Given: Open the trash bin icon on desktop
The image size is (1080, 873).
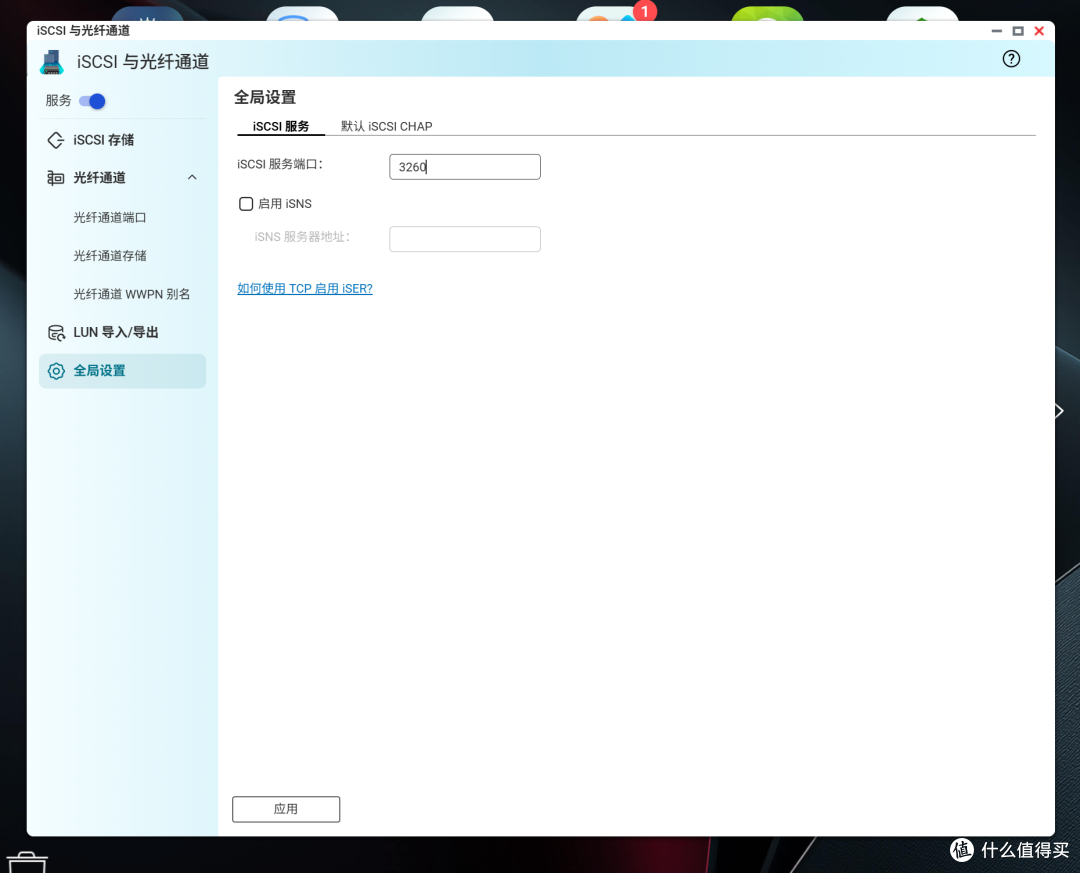Looking at the screenshot, I should (x=27, y=863).
